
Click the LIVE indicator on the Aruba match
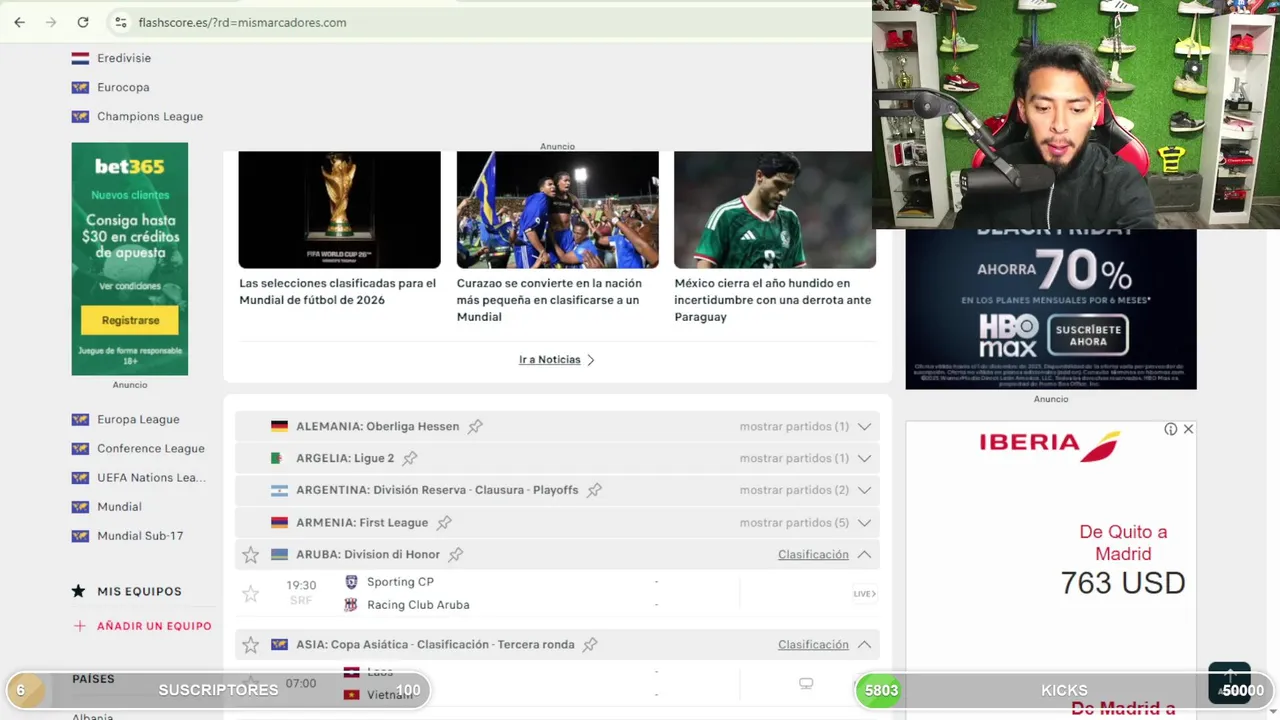coord(864,594)
